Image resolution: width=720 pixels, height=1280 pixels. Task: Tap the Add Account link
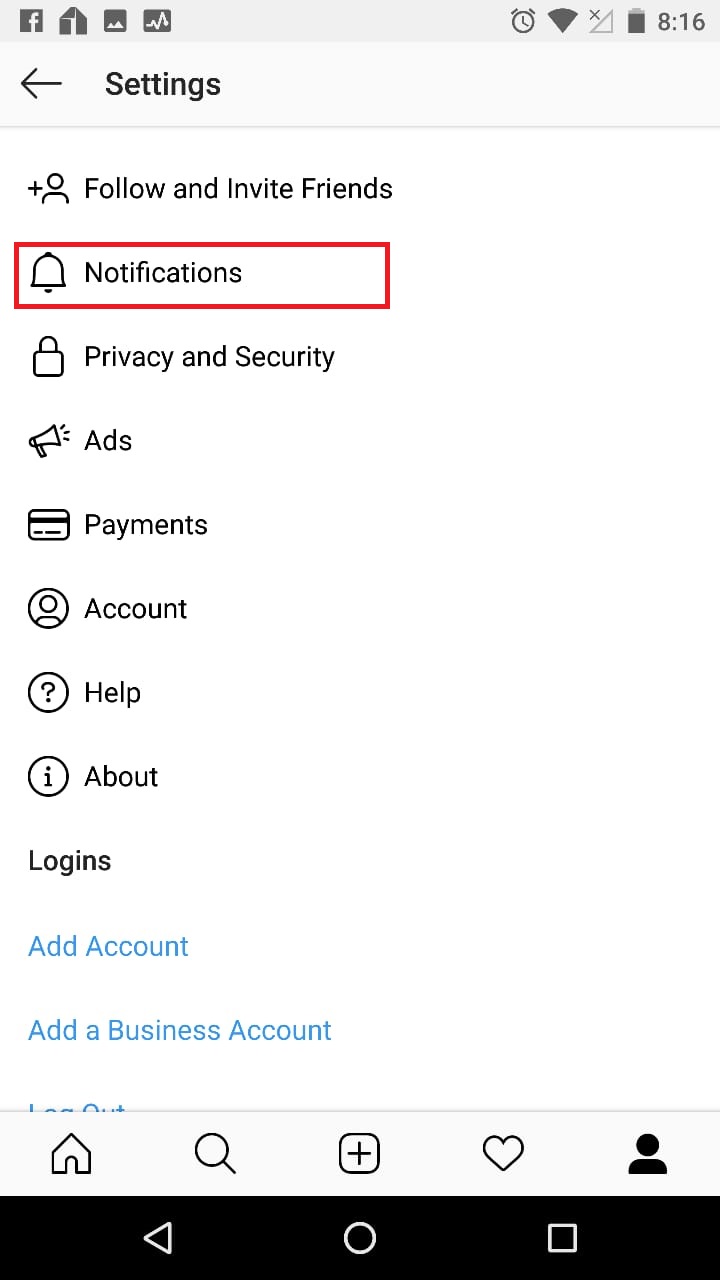pyautogui.click(x=108, y=946)
